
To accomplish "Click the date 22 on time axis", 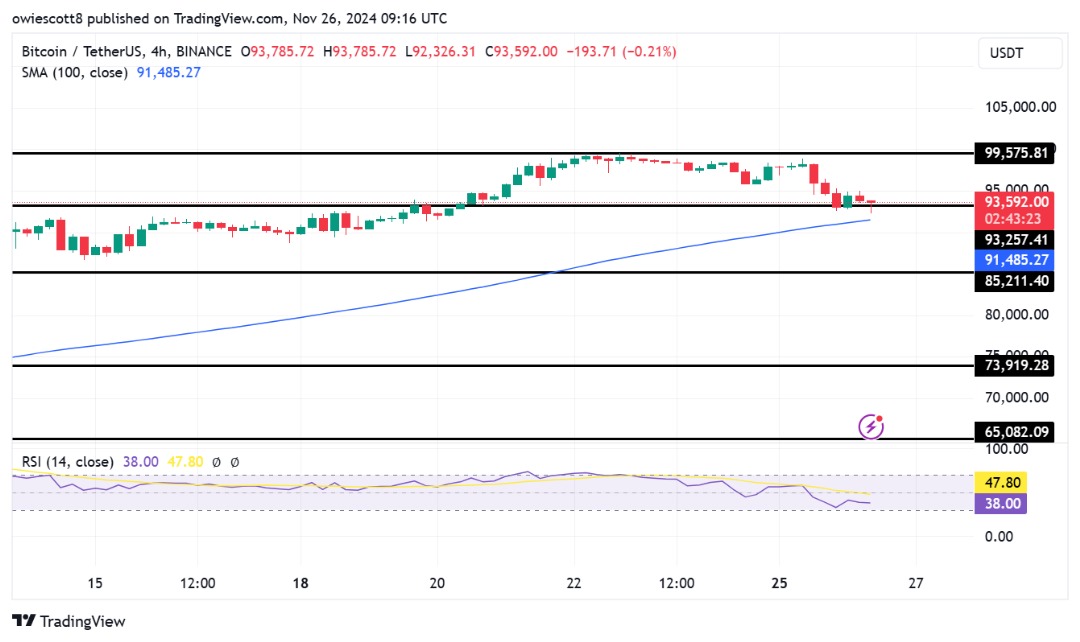I will point(573,583).
